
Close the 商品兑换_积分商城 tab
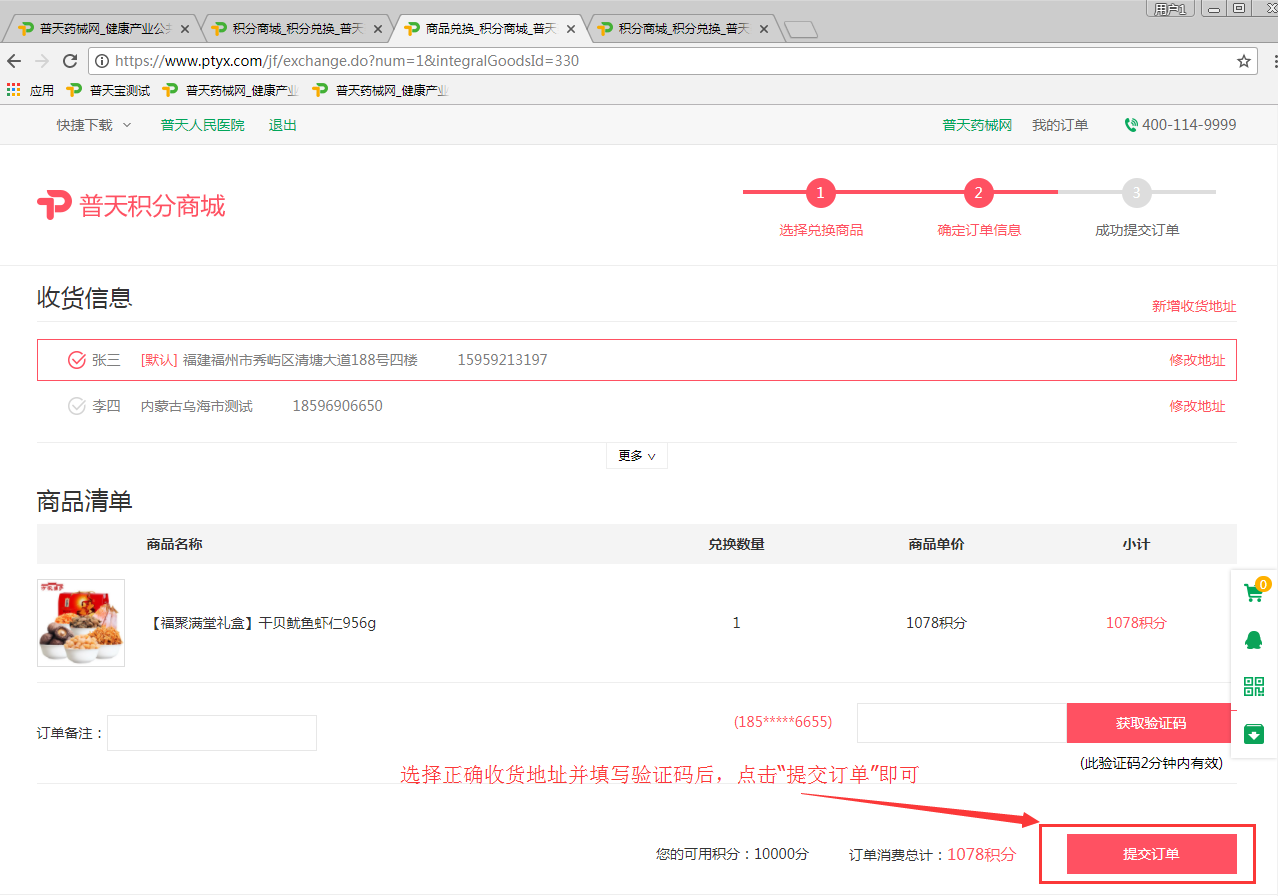(x=571, y=29)
